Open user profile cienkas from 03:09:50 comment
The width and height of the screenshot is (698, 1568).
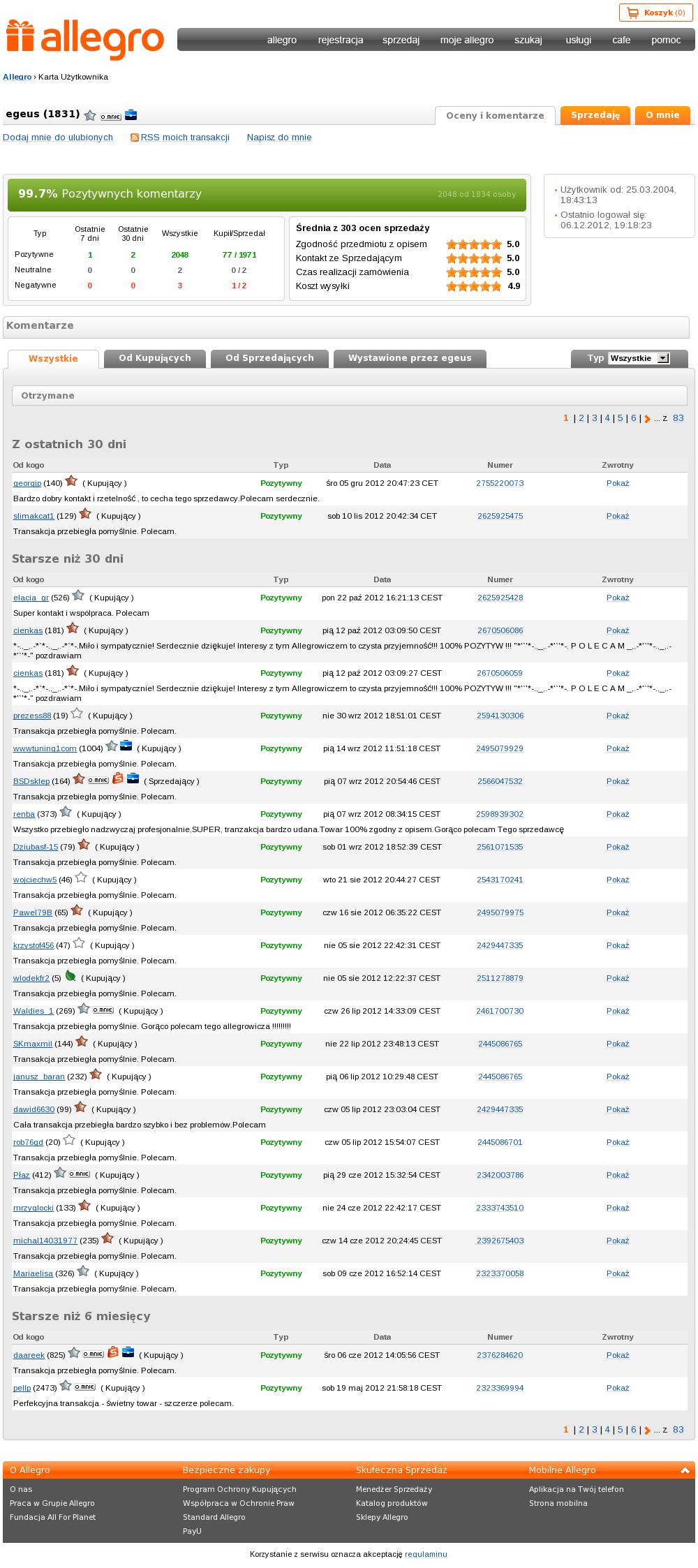28,630
